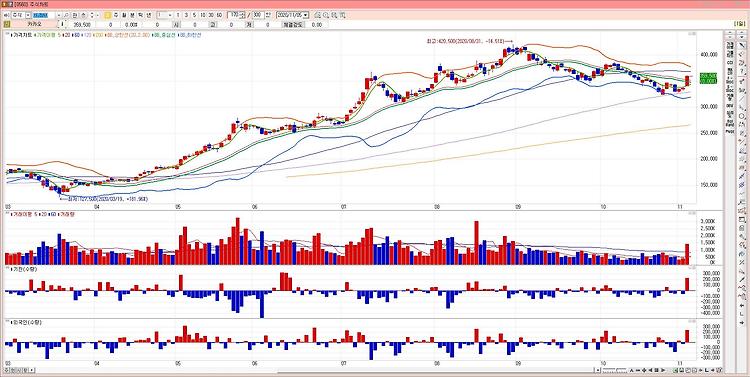This screenshot has width=750, height=377.
Task: Click the 시 (open price) label button
Action: (x=176, y=24)
